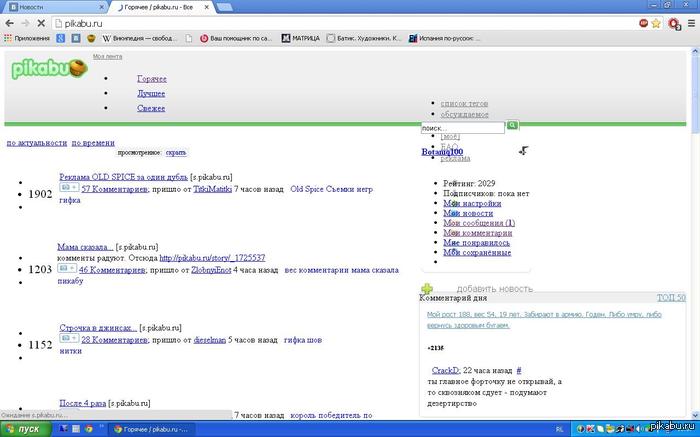Toggle hide viewed posts (скрыть)
Viewport: 700px width, 437px height.
tap(175, 153)
